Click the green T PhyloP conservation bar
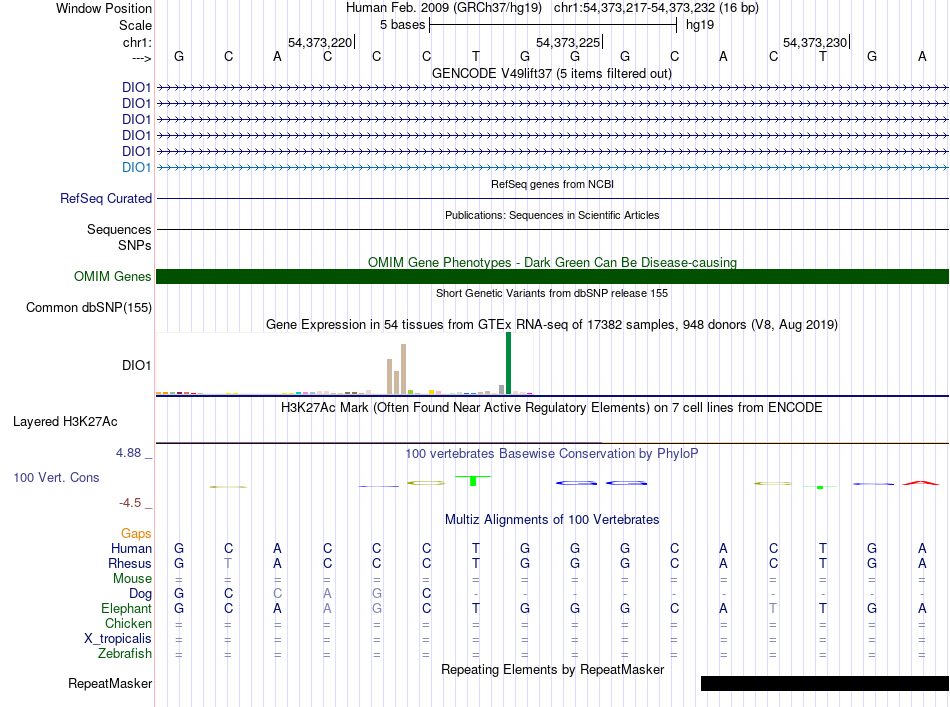This screenshot has height=707, width=950. click(473, 480)
